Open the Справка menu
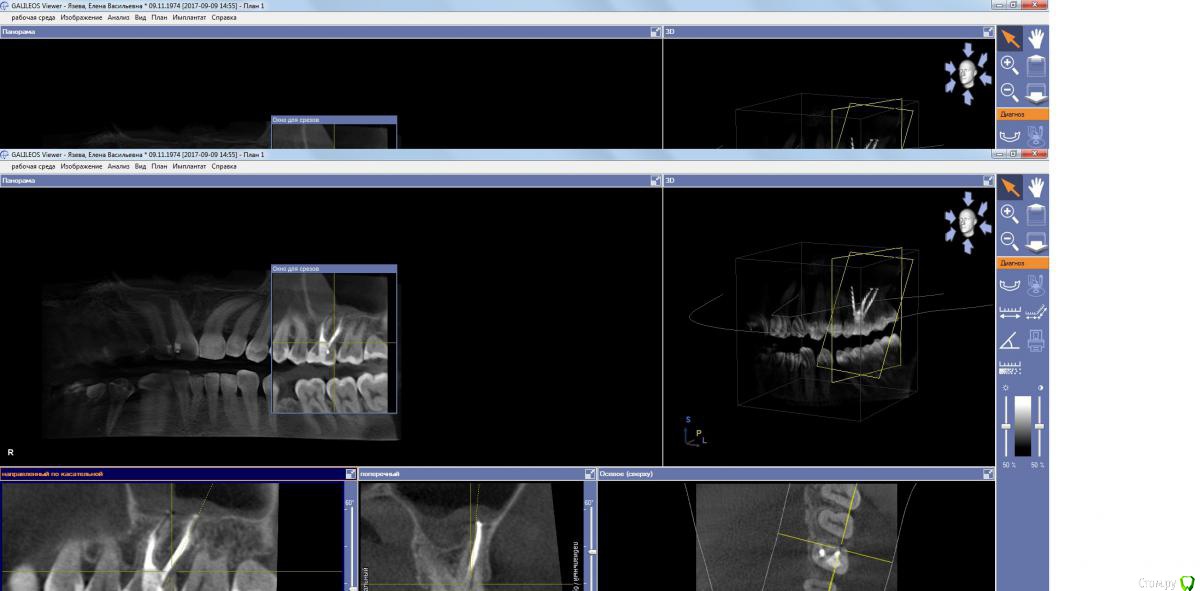 pyautogui.click(x=224, y=167)
